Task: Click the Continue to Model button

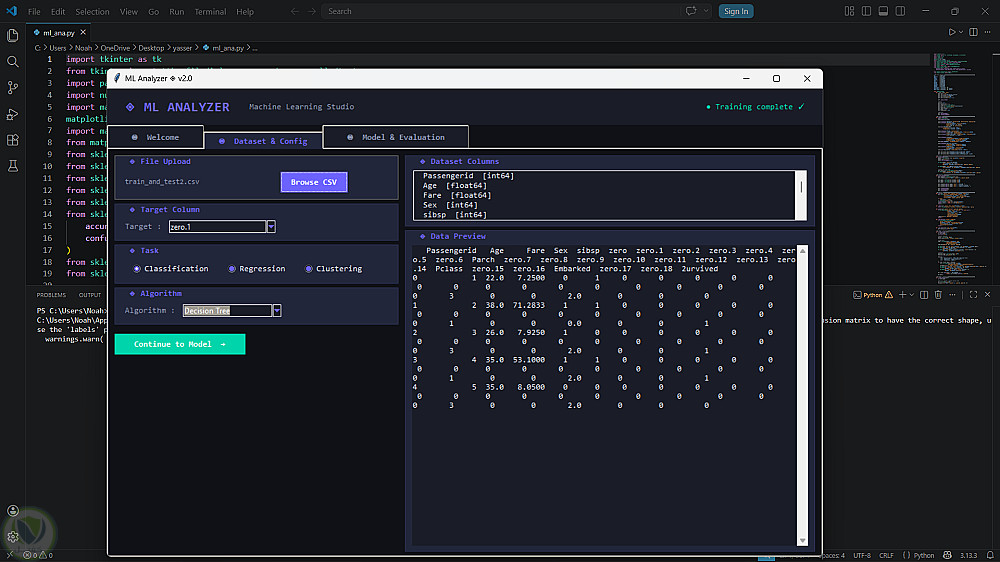Action: [x=180, y=344]
